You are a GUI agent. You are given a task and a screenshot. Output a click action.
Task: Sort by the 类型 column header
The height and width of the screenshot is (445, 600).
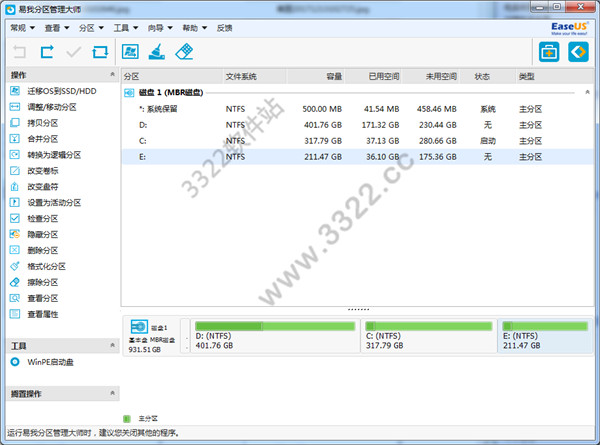(554, 77)
